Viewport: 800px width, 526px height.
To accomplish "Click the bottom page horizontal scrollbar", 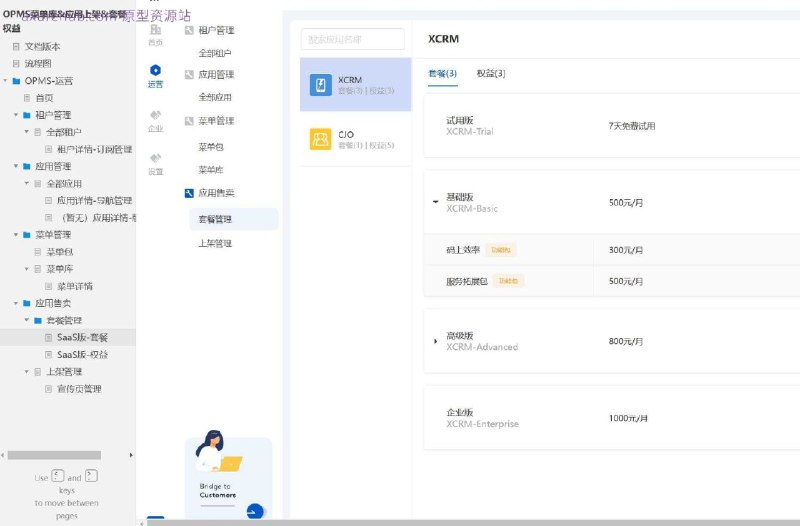I will click(473, 523).
